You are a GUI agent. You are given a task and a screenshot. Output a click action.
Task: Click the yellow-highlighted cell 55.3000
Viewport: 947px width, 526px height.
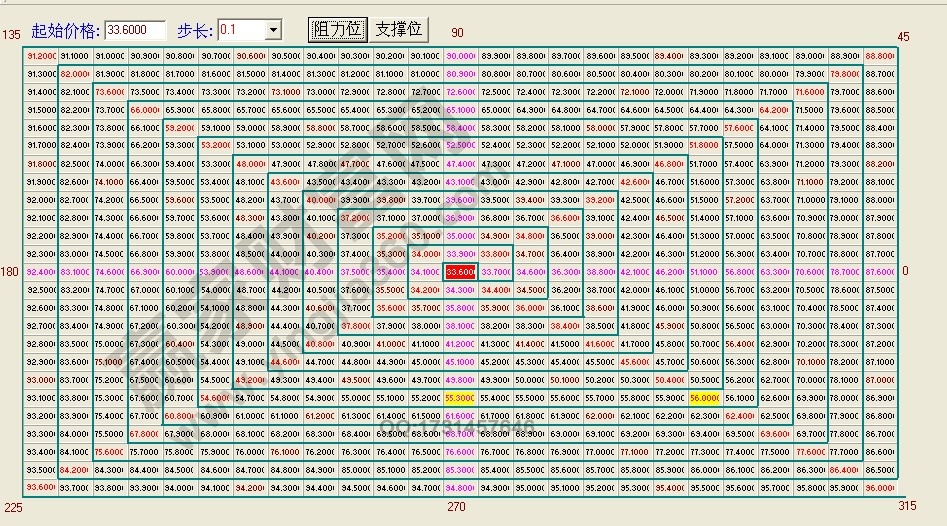click(461, 398)
